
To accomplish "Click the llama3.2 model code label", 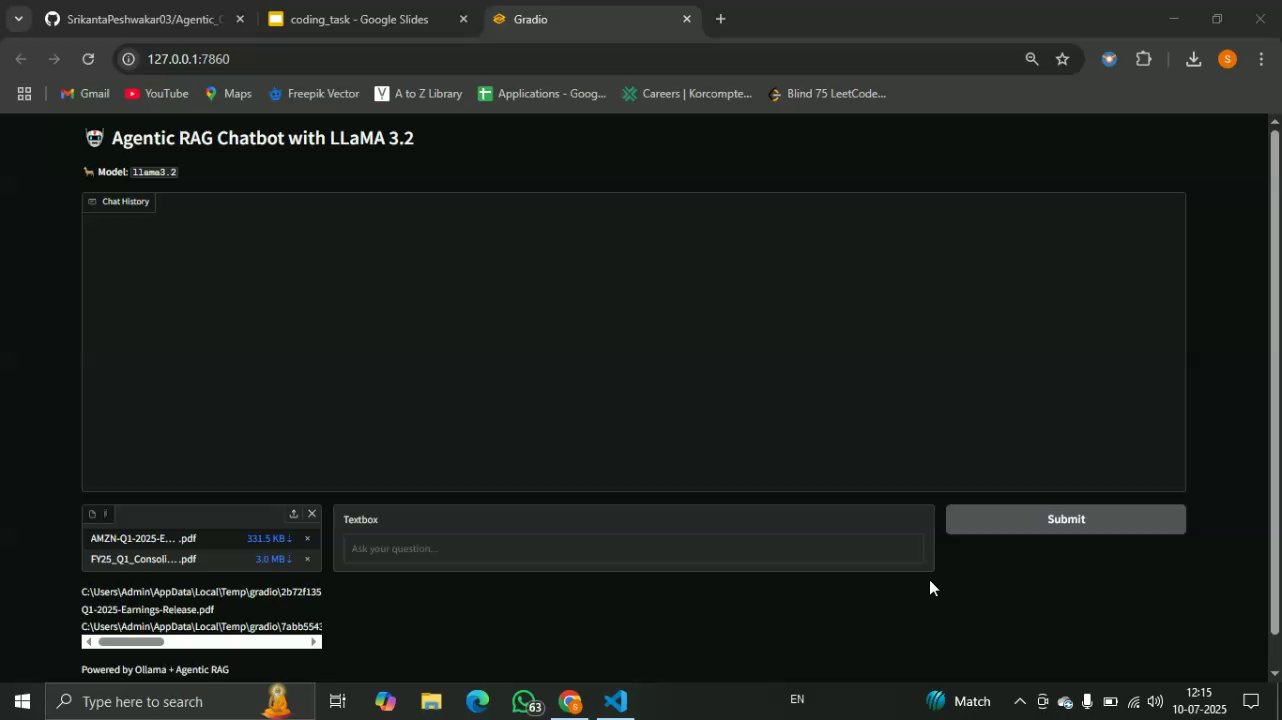I will (154, 172).
